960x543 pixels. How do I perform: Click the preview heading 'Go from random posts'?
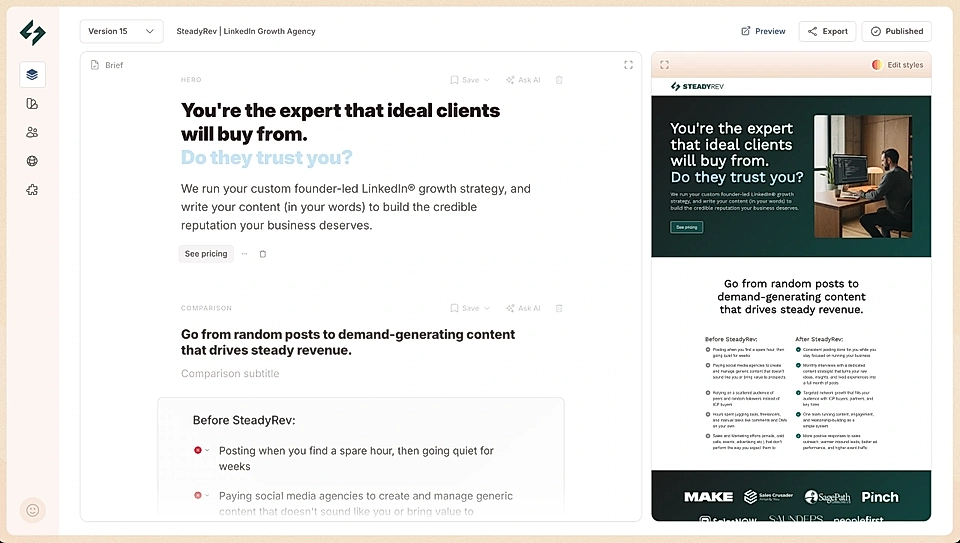(791, 297)
